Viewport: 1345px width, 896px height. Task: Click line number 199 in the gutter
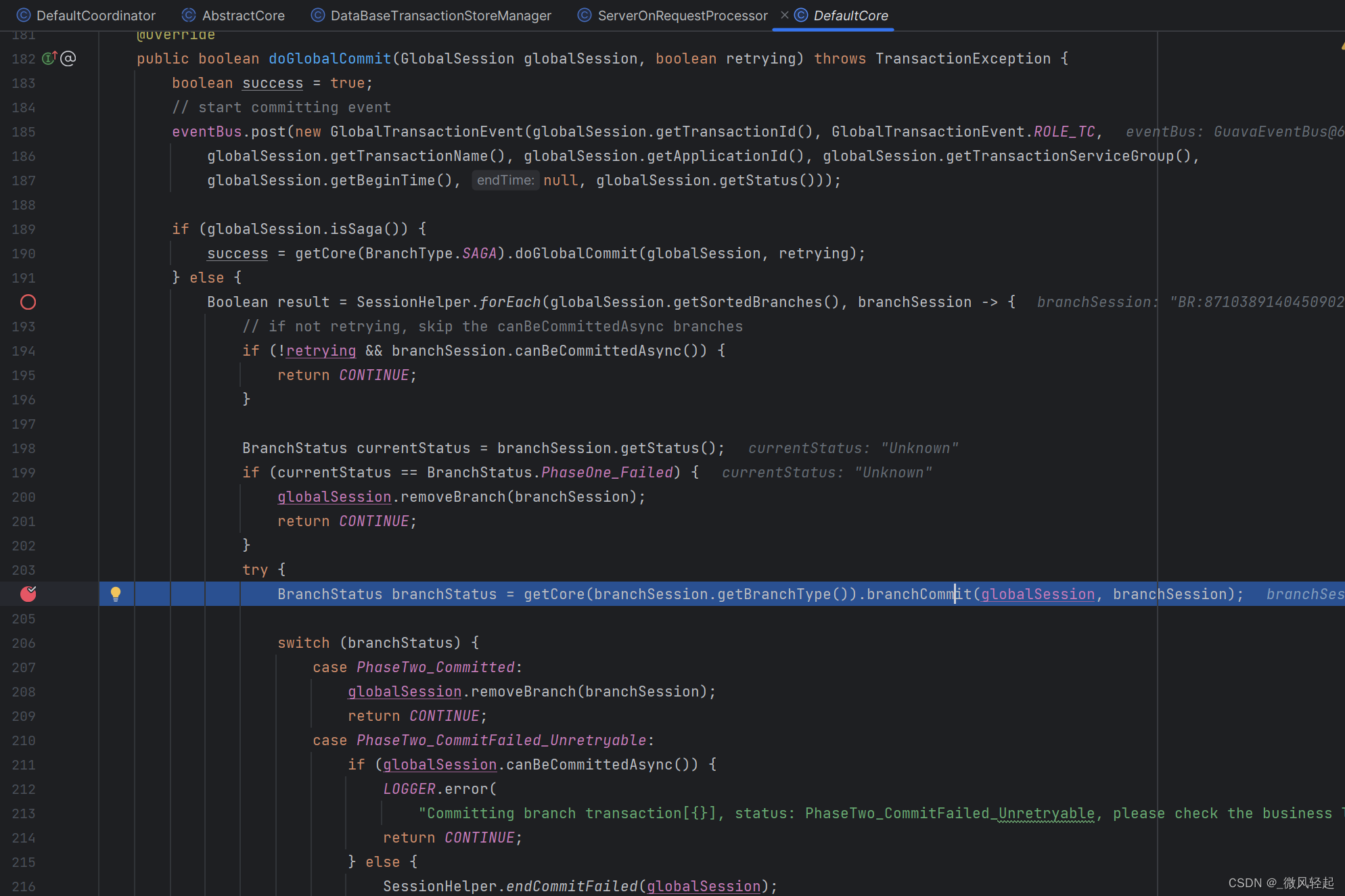coord(24,472)
